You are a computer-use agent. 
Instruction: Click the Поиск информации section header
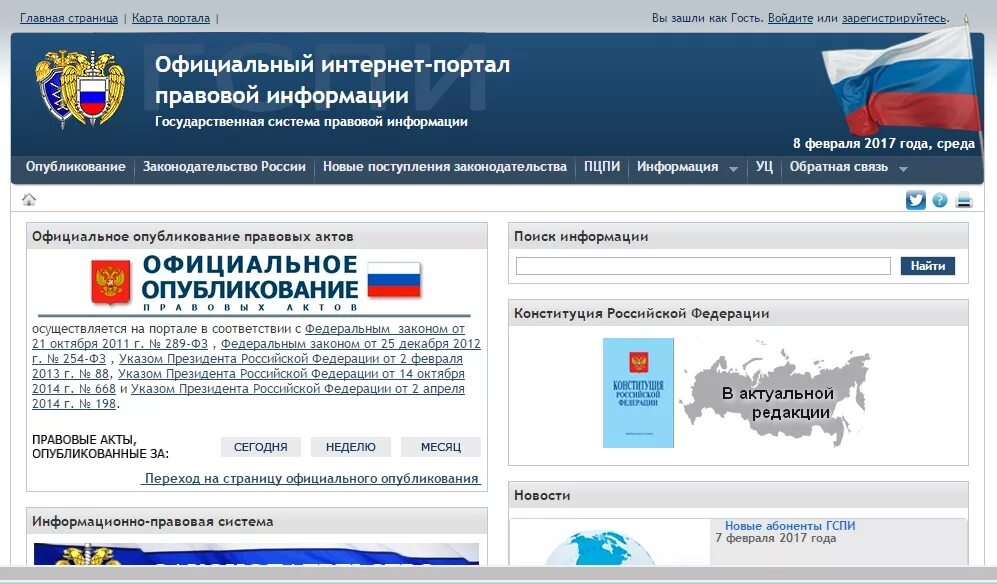(738, 236)
